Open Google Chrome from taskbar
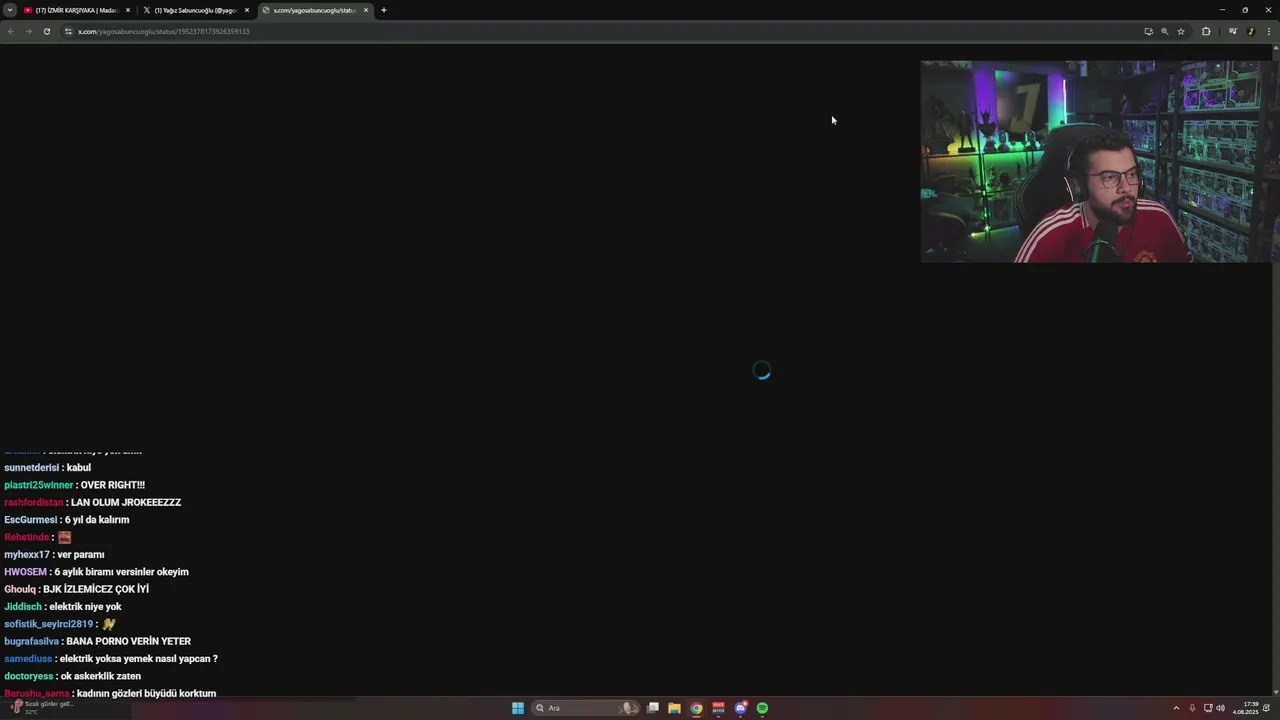1280x720 pixels. [x=696, y=708]
